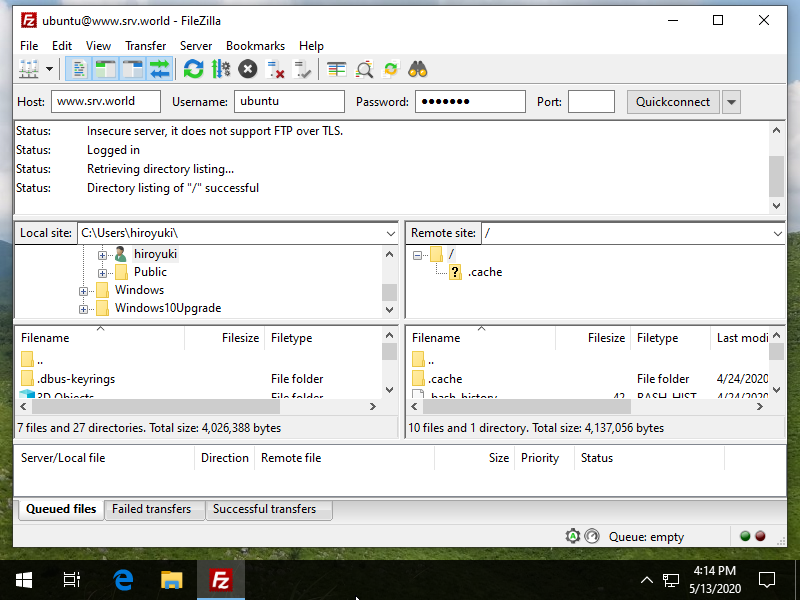Open the Bookmarks menu
Viewport: 800px width, 600px height.
255,46
